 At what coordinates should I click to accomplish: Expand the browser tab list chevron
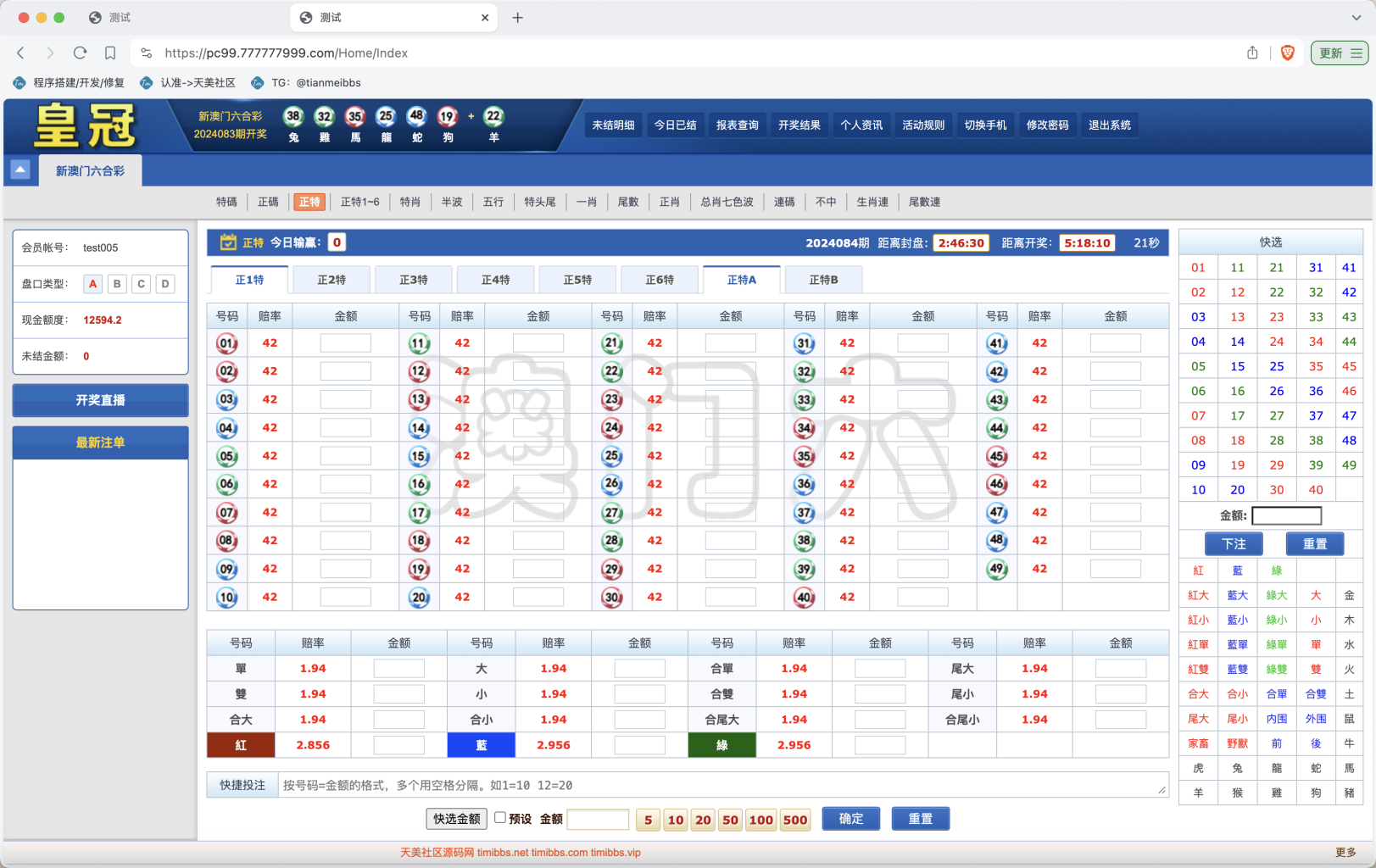pos(1356,17)
